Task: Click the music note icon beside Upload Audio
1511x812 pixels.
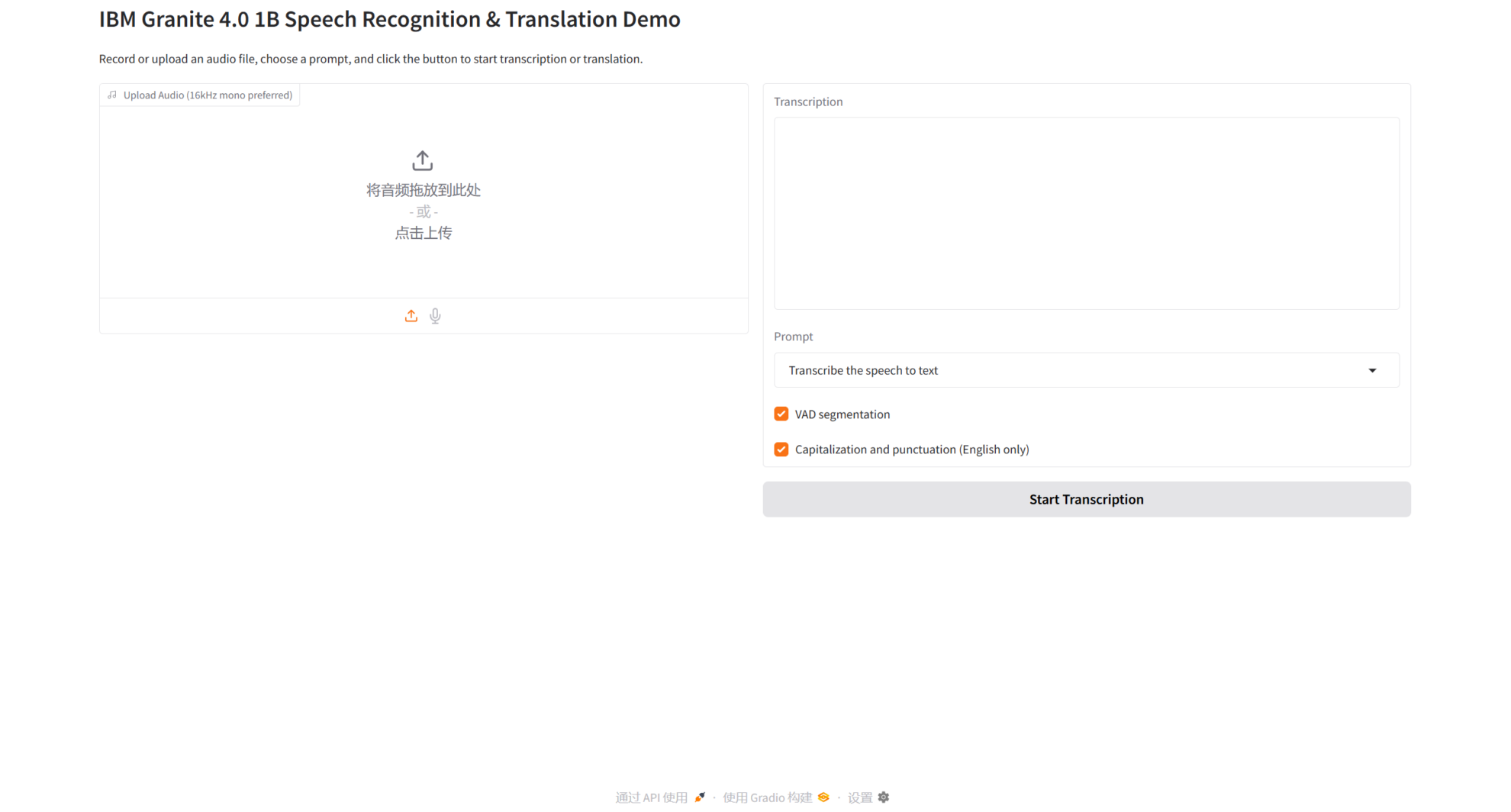Action: [112, 95]
